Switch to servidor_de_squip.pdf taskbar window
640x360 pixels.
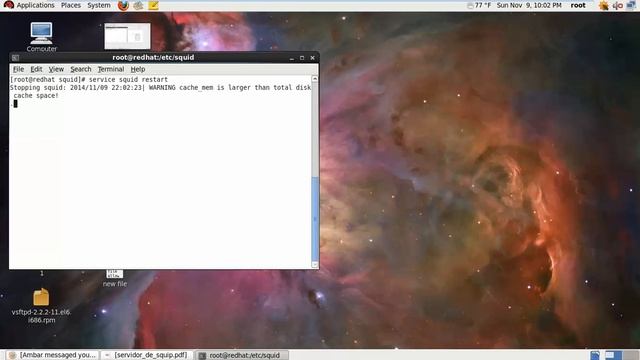(146, 355)
